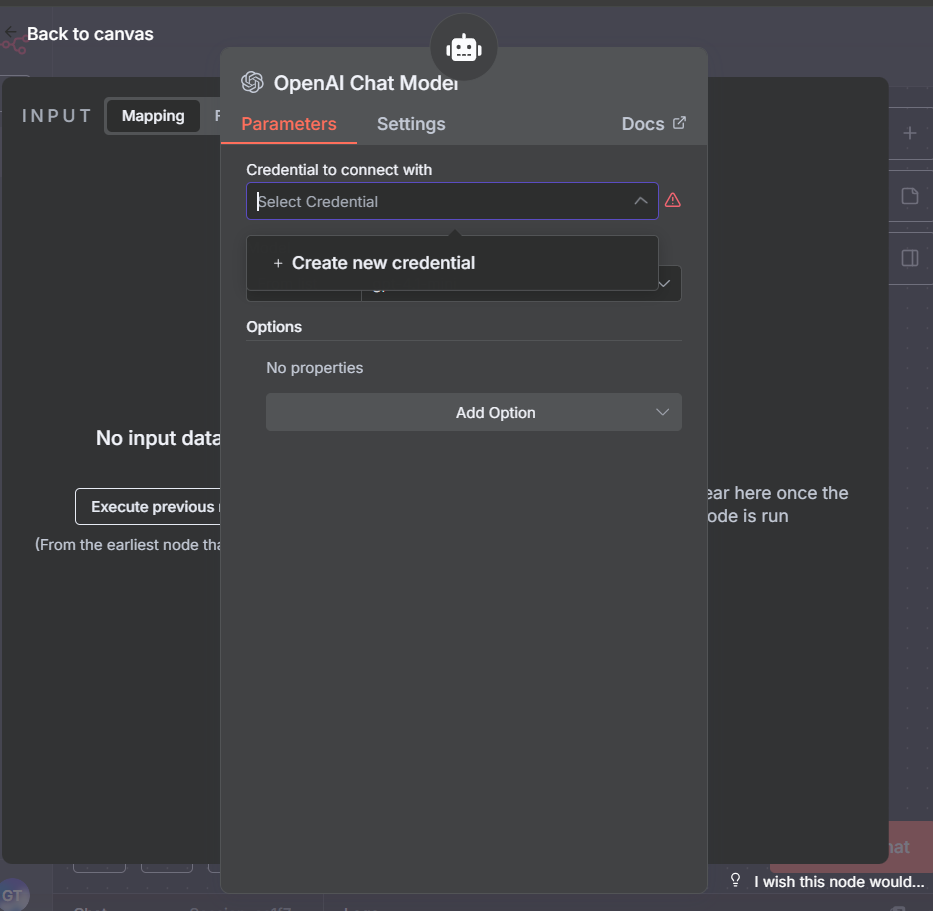Click the sticky note icon on canvas sidebar
The height and width of the screenshot is (911, 933).
point(909,196)
